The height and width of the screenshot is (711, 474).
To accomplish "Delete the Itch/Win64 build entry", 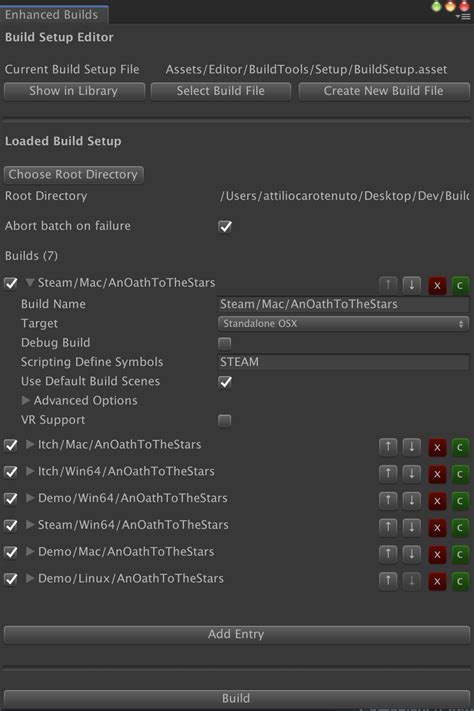I will 437,474.
